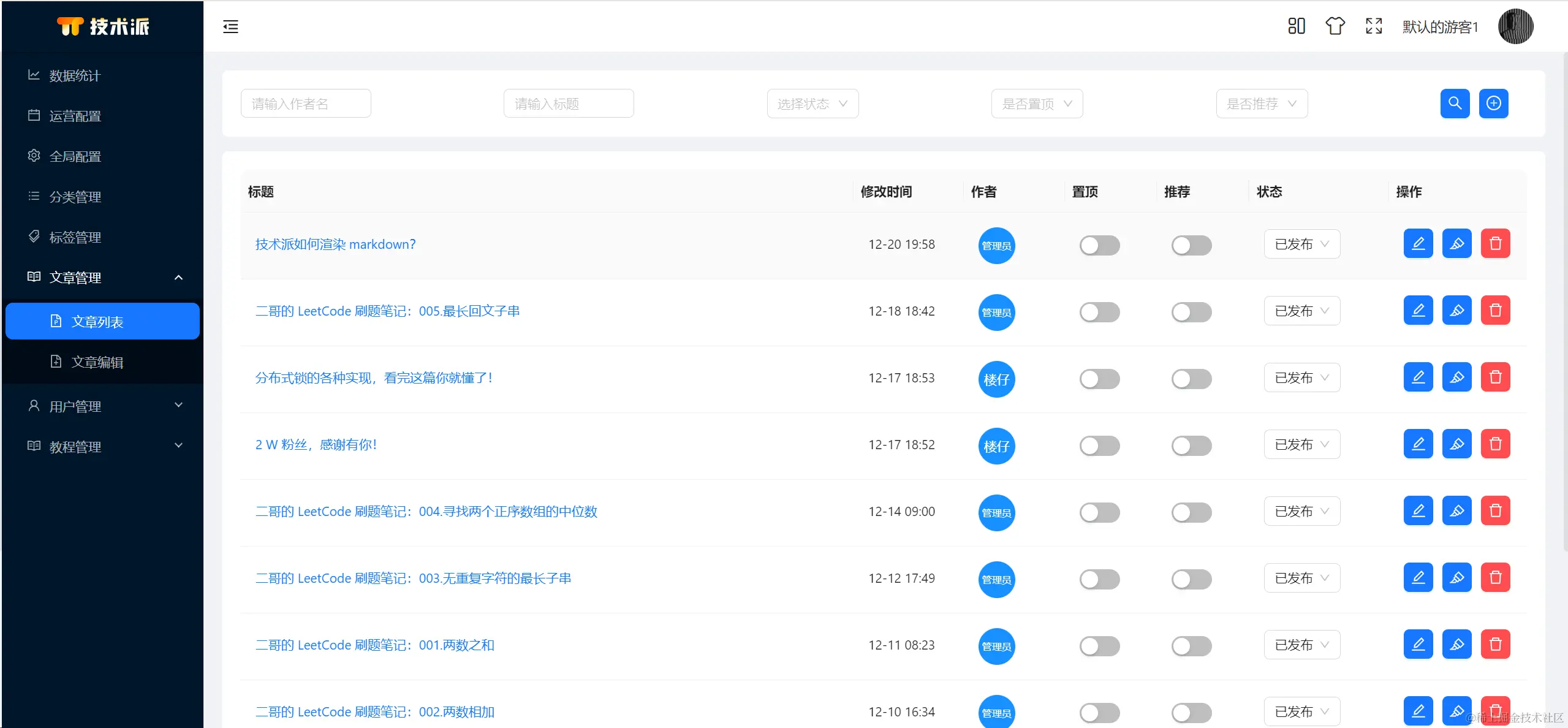Open the theme shirt icon in header
The height and width of the screenshot is (728, 1568).
1334,26
